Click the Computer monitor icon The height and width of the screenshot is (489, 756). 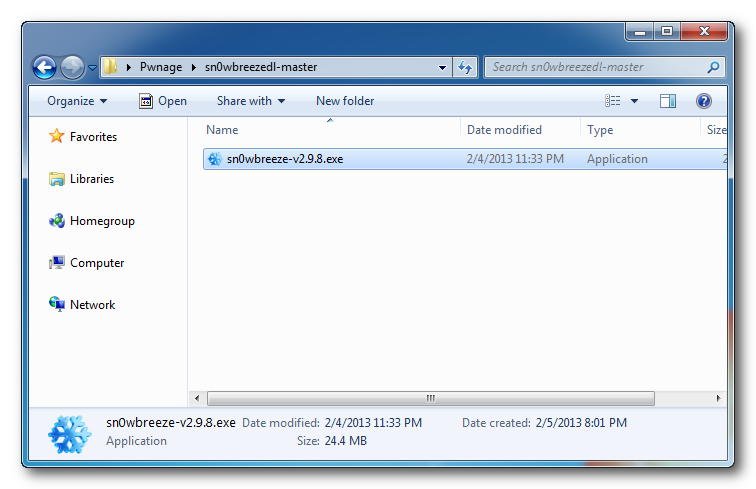pos(56,263)
